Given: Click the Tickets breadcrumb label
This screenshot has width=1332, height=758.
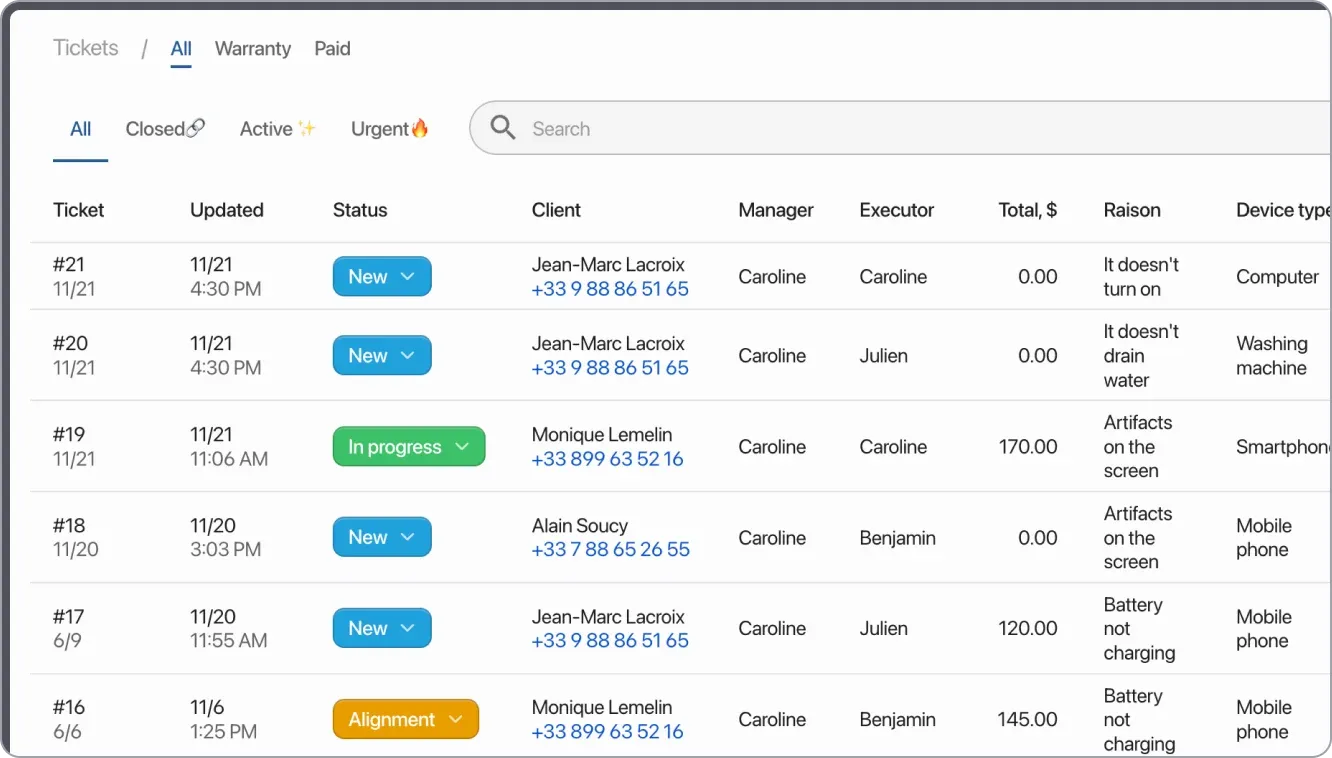Looking at the screenshot, I should coord(85,47).
